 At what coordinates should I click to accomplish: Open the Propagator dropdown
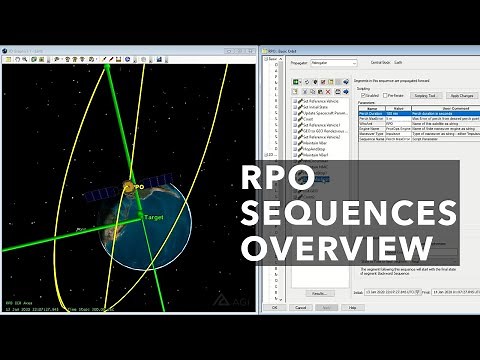[354, 63]
